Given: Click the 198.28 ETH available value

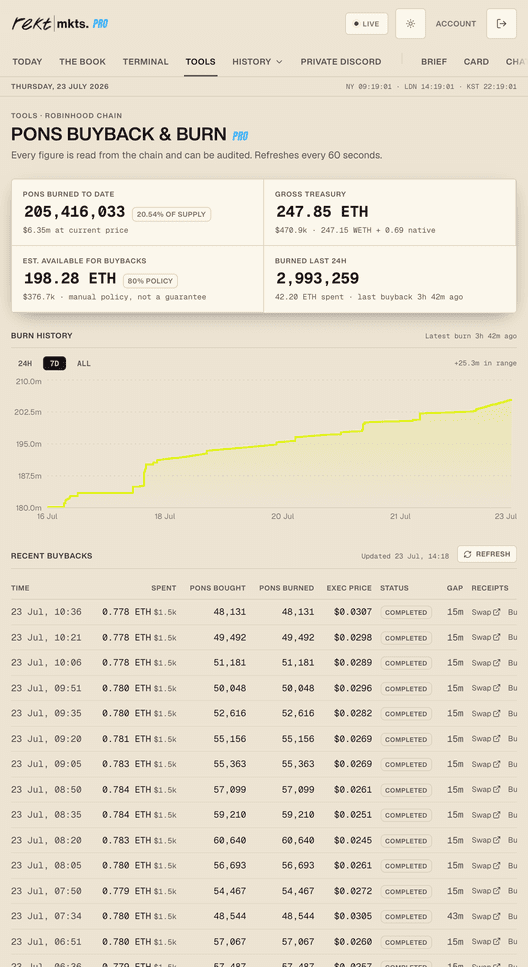Looking at the screenshot, I should (x=70, y=279).
